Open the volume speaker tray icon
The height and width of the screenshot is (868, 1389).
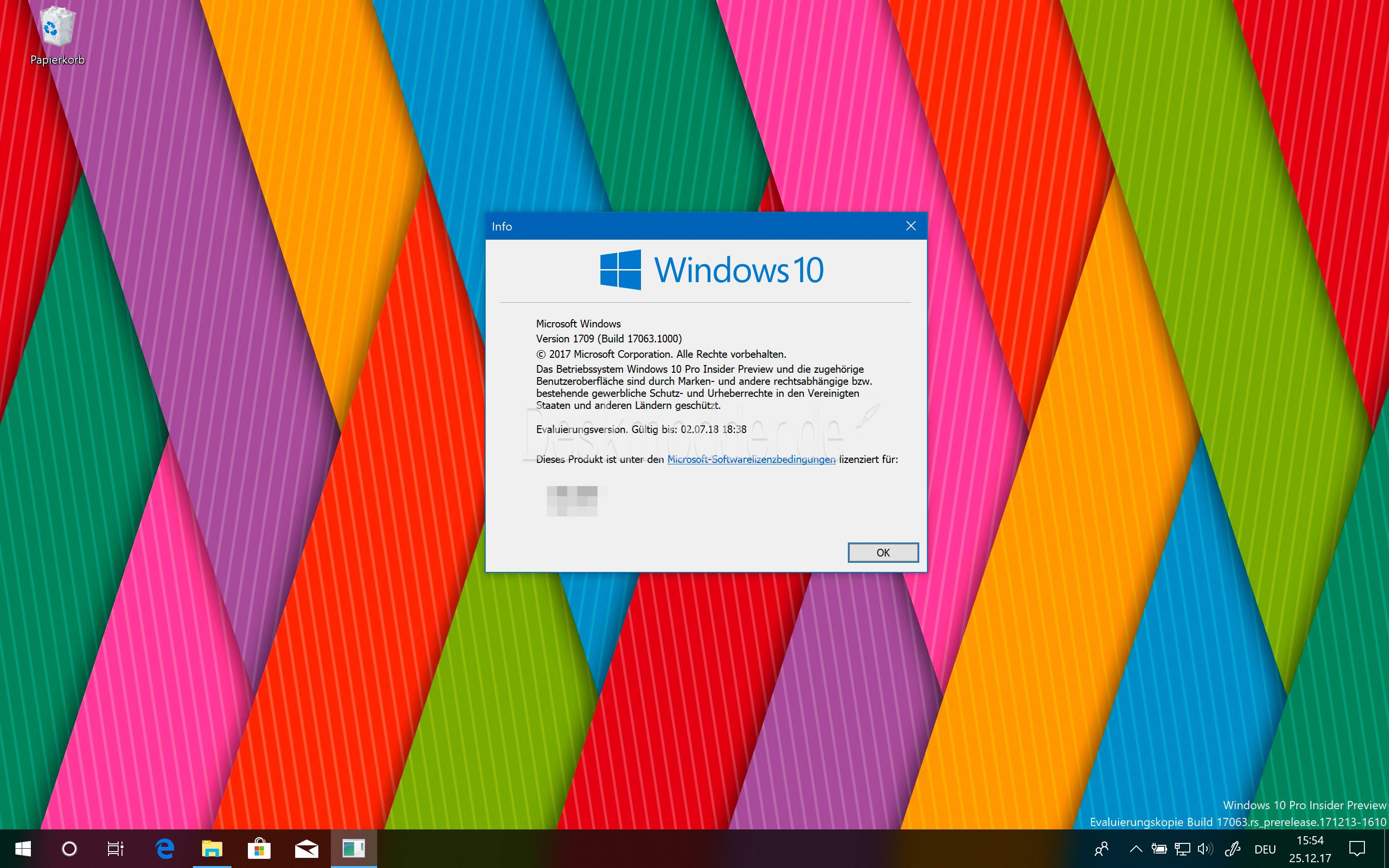click(x=1205, y=849)
